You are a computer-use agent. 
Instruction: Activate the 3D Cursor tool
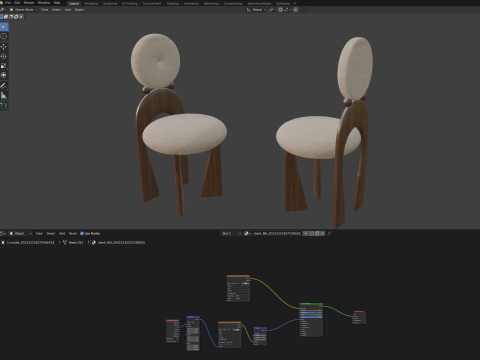click(x=4, y=36)
